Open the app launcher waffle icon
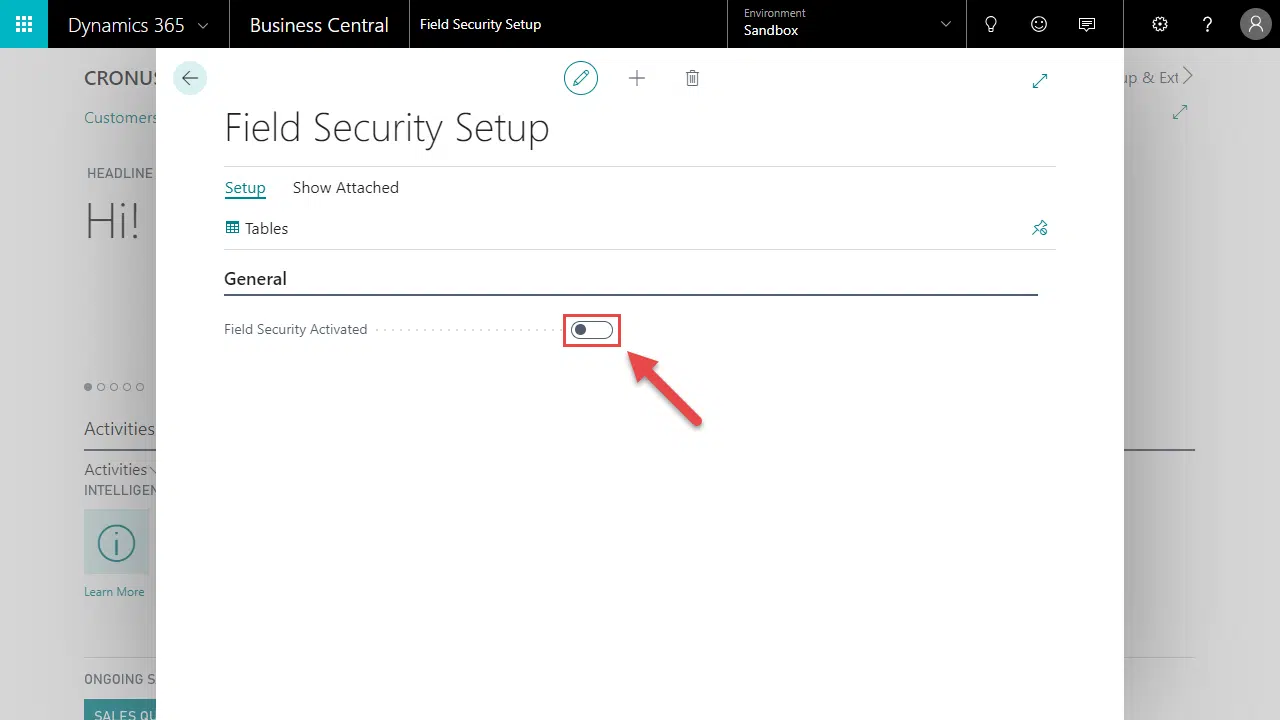1280x720 pixels. (24, 24)
